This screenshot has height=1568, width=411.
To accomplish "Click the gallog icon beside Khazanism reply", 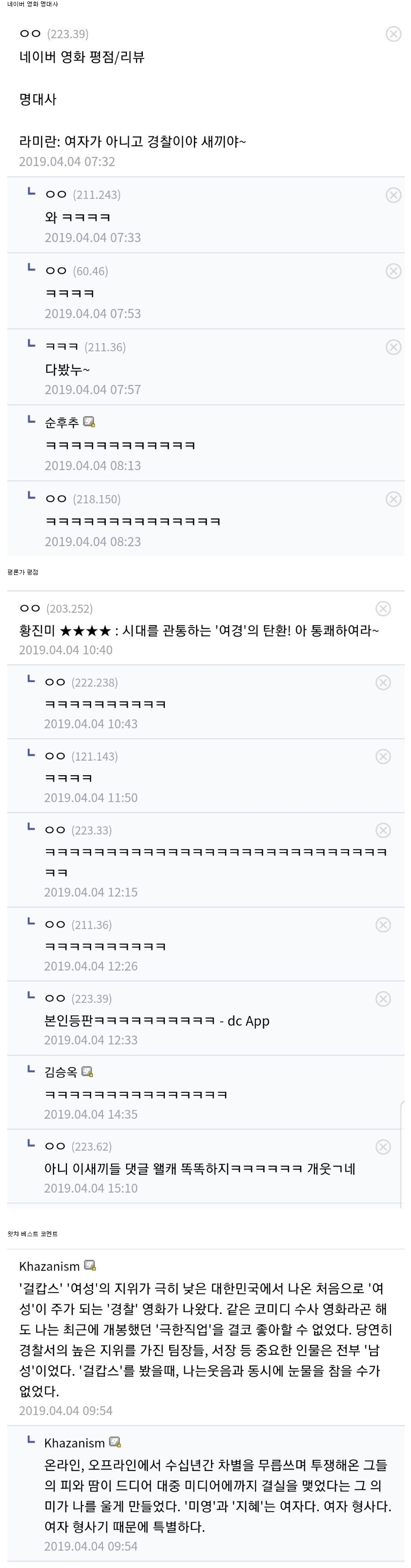I will (x=115, y=1442).
